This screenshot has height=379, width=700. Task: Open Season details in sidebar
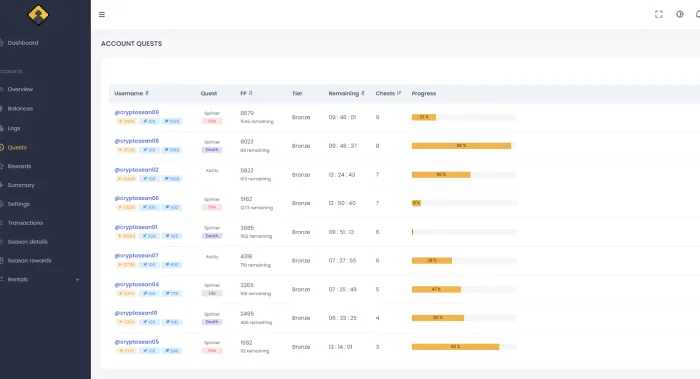point(27,242)
